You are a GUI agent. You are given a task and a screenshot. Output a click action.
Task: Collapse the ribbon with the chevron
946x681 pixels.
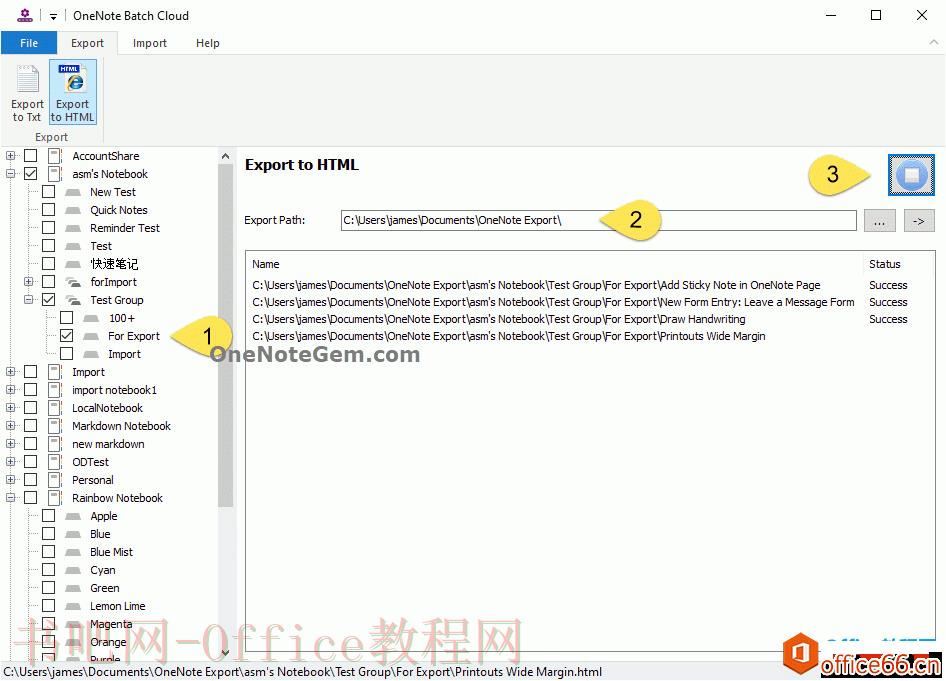[933, 42]
